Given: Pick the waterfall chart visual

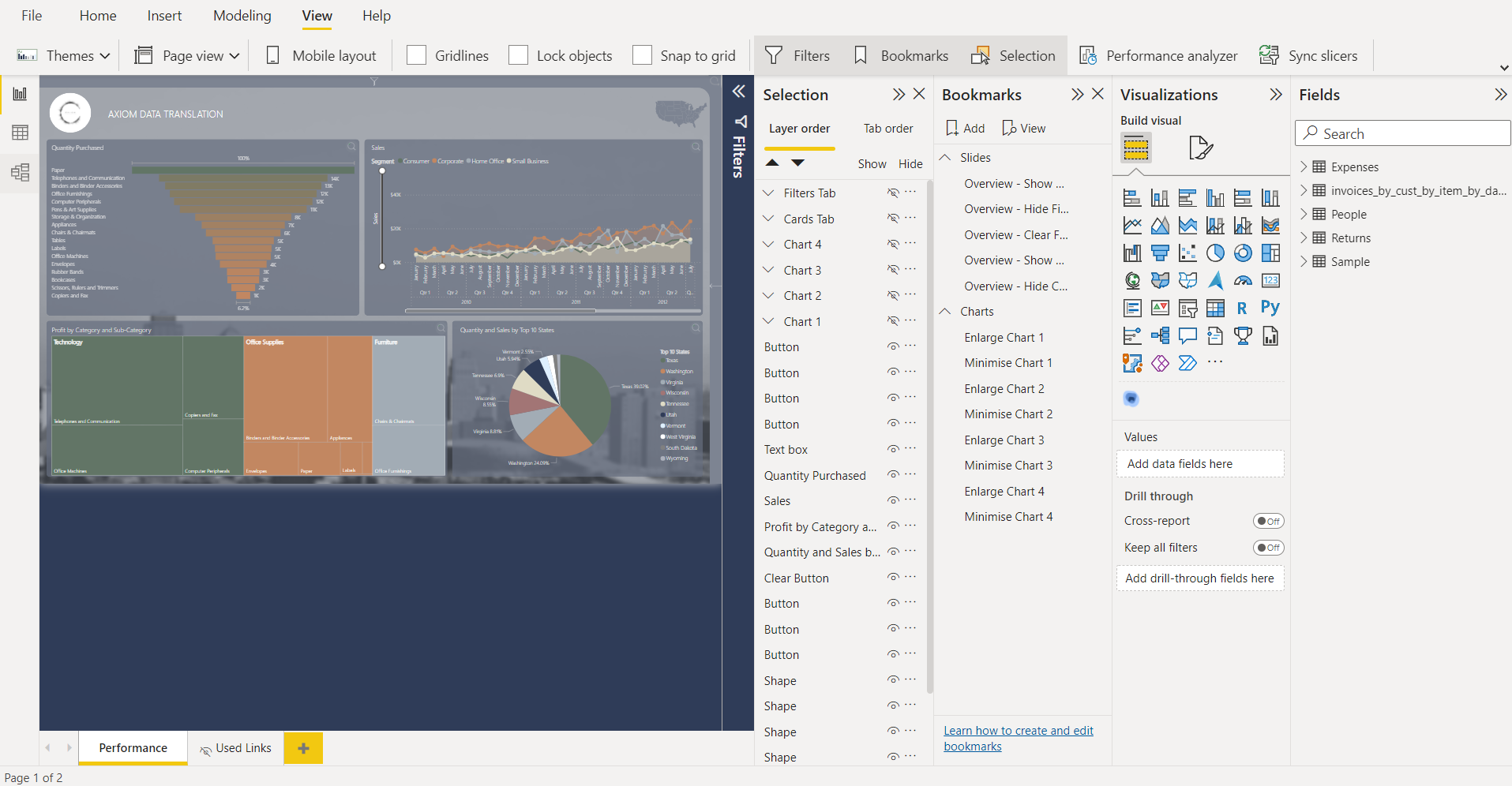Looking at the screenshot, I should tap(1132, 253).
